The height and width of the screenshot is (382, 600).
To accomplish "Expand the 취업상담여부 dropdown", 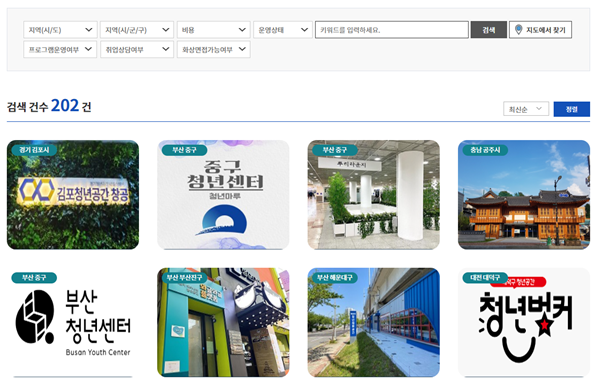I will point(137,50).
